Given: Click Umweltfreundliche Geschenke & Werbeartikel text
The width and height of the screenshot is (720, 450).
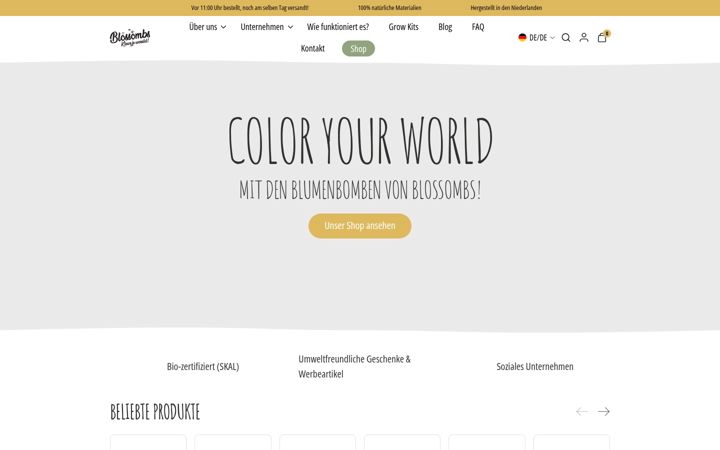Looking at the screenshot, I should tap(354, 366).
